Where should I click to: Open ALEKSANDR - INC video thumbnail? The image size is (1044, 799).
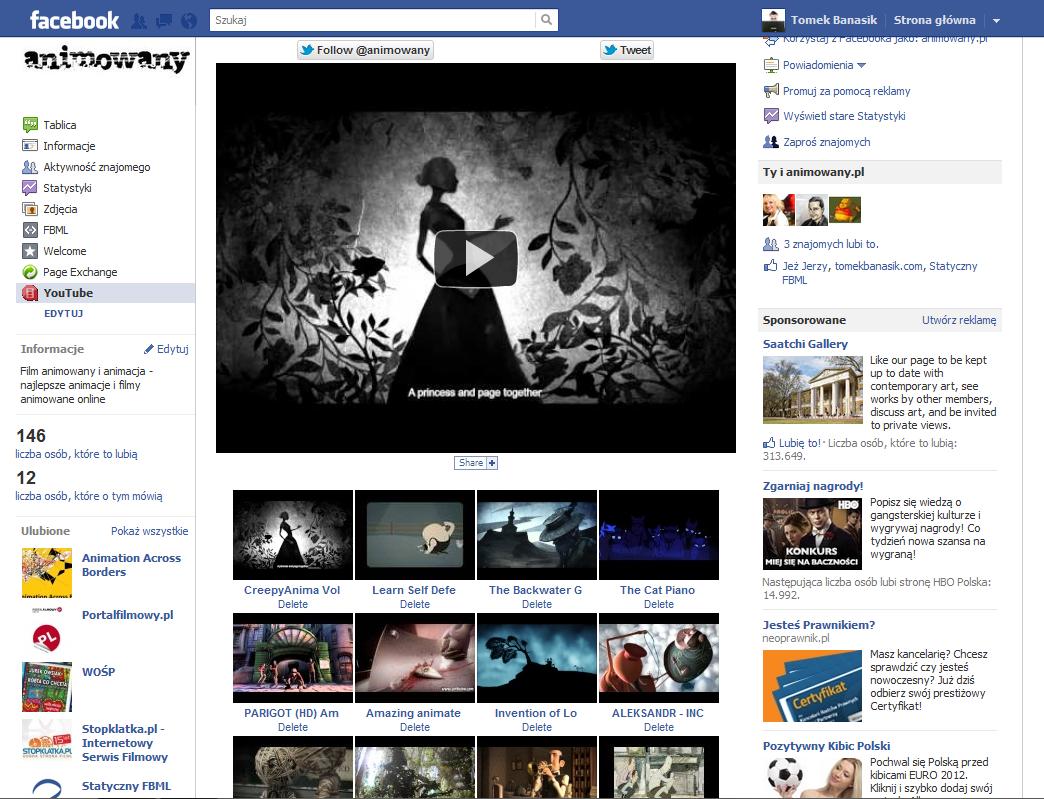click(x=659, y=658)
